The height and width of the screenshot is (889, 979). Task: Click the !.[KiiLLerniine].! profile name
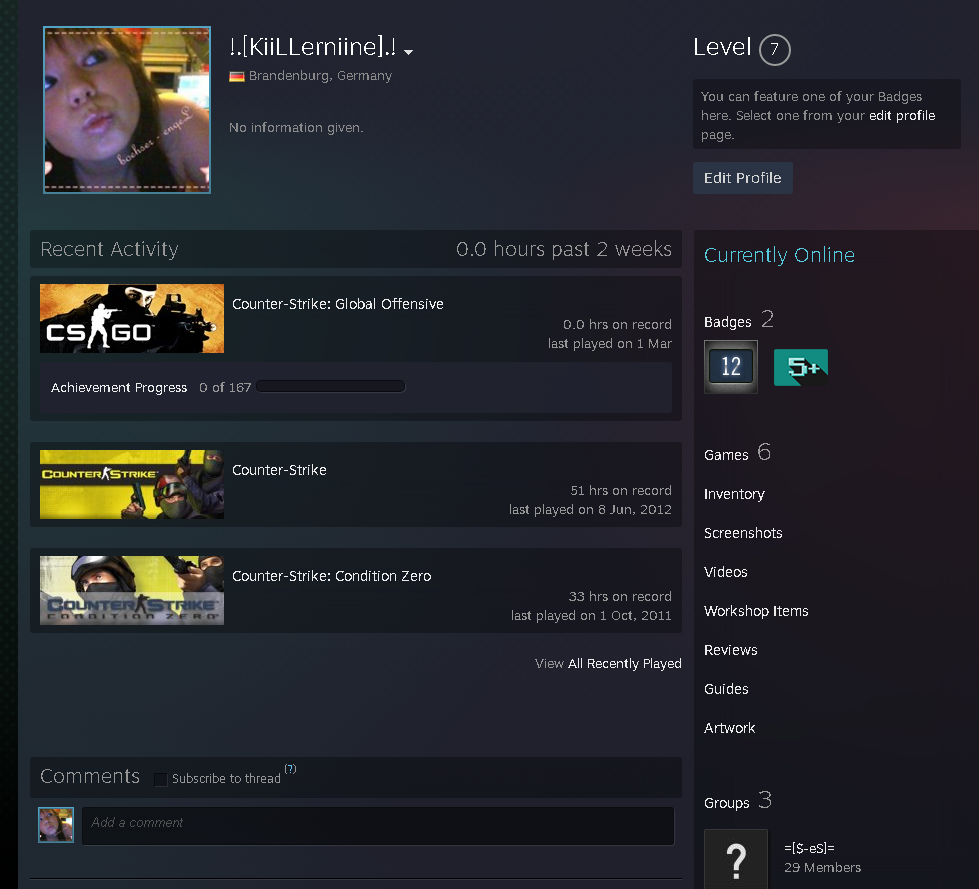[312, 47]
